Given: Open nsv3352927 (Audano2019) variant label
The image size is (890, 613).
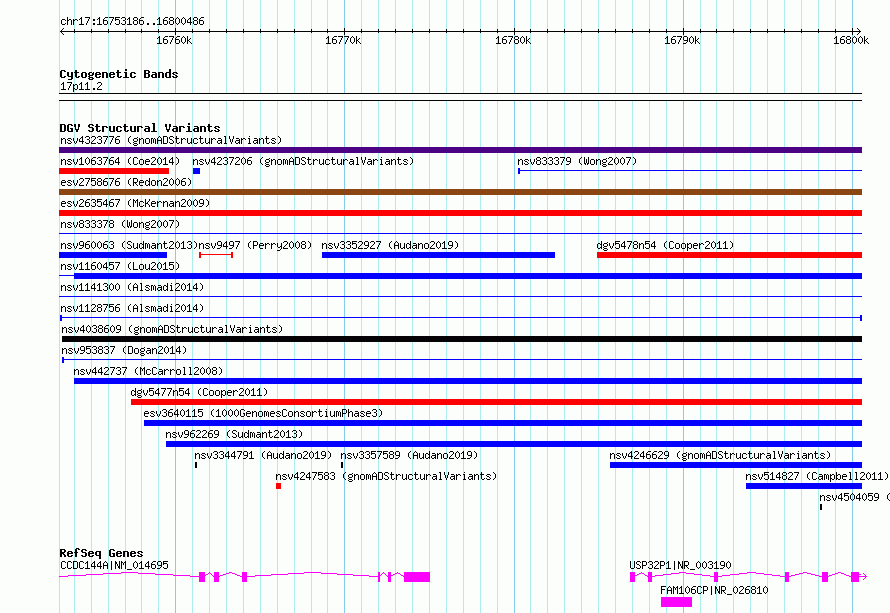Looking at the screenshot, I should point(390,245).
